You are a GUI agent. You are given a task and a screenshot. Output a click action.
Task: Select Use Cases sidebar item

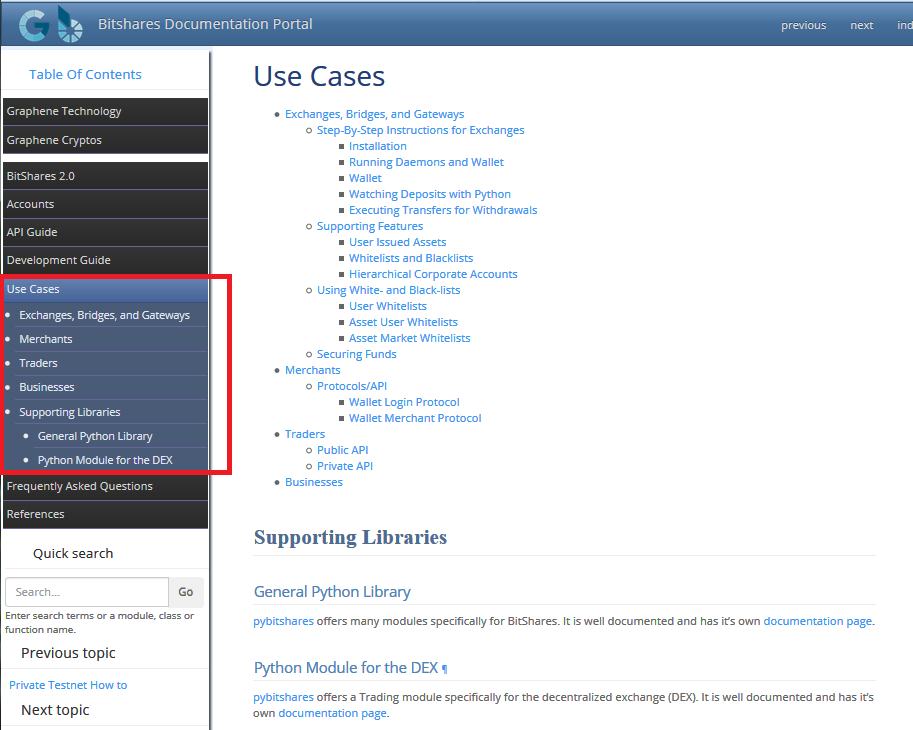click(x=105, y=289)
